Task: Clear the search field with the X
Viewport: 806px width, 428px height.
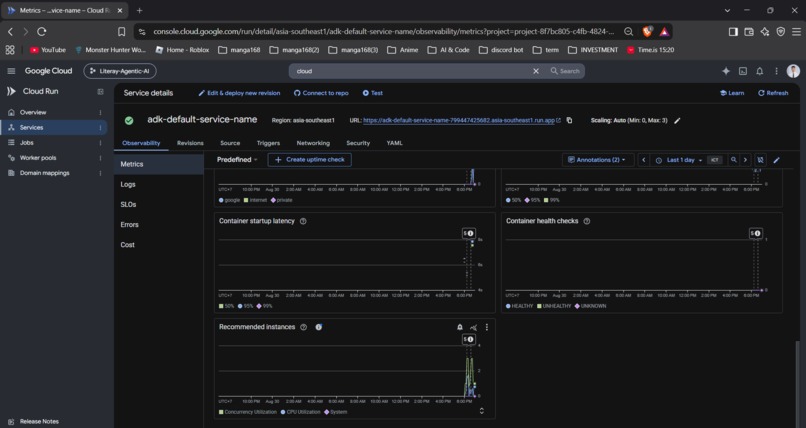Action: pos(536,71)
